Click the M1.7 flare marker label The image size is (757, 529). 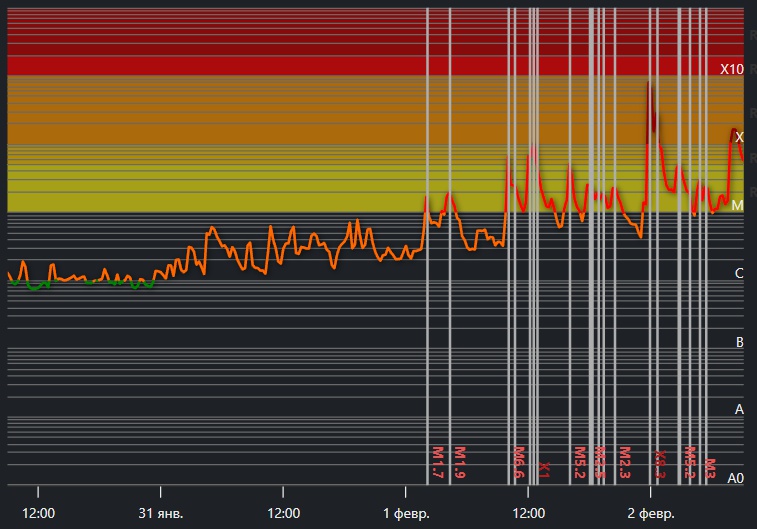437,463
